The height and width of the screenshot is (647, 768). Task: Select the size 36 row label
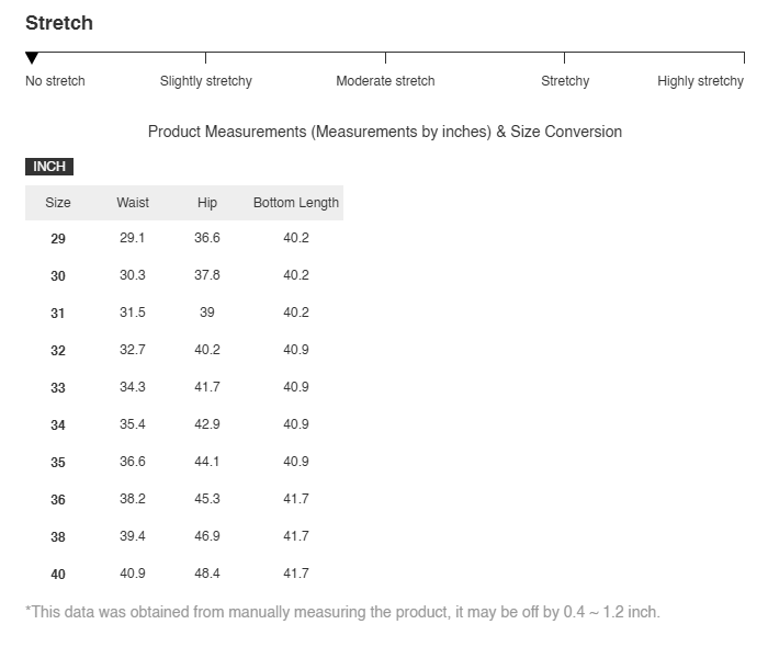pos(58,500)
